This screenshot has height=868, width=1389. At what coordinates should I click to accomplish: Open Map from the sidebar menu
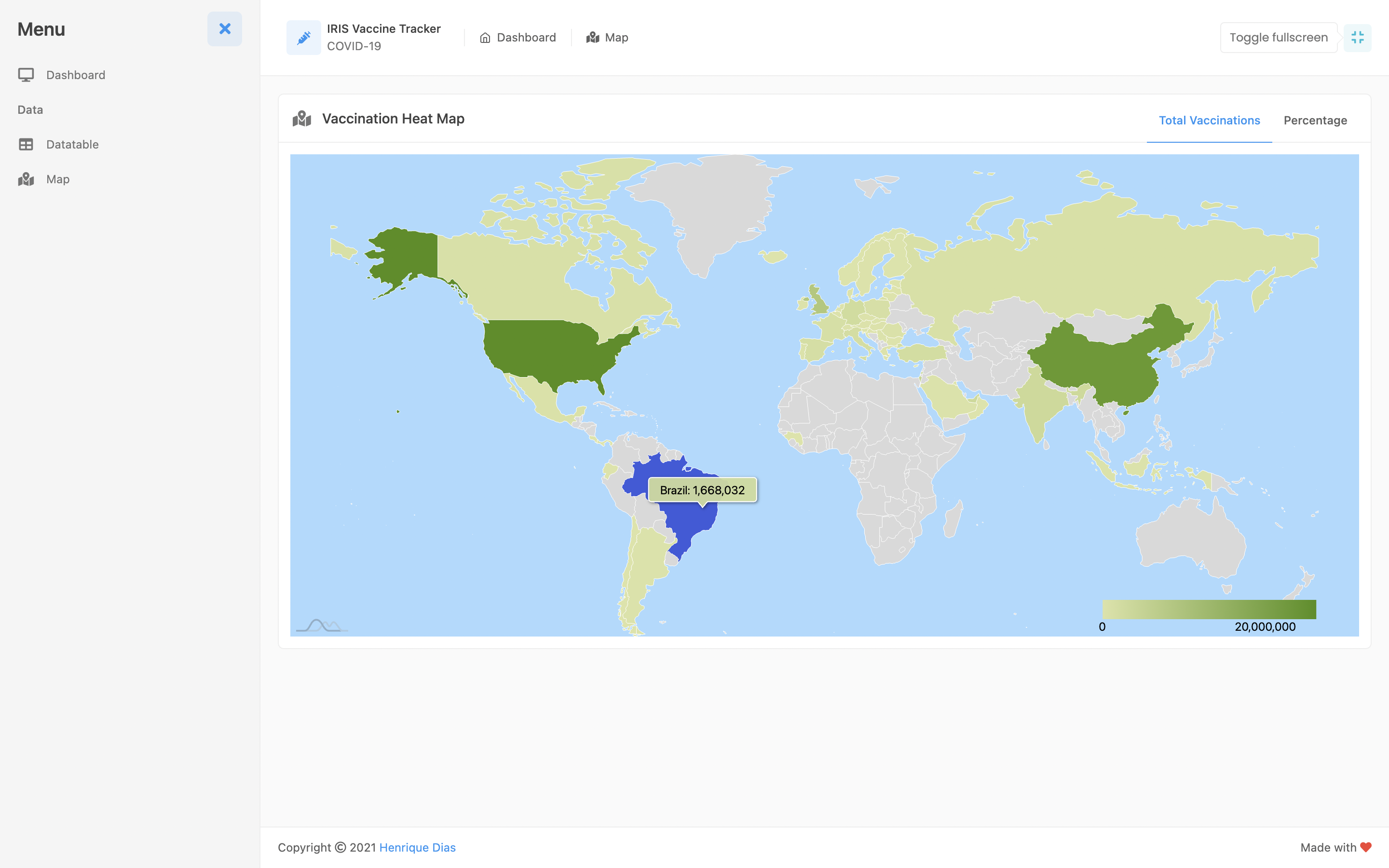pyautogui.click(x=58, y=179)
